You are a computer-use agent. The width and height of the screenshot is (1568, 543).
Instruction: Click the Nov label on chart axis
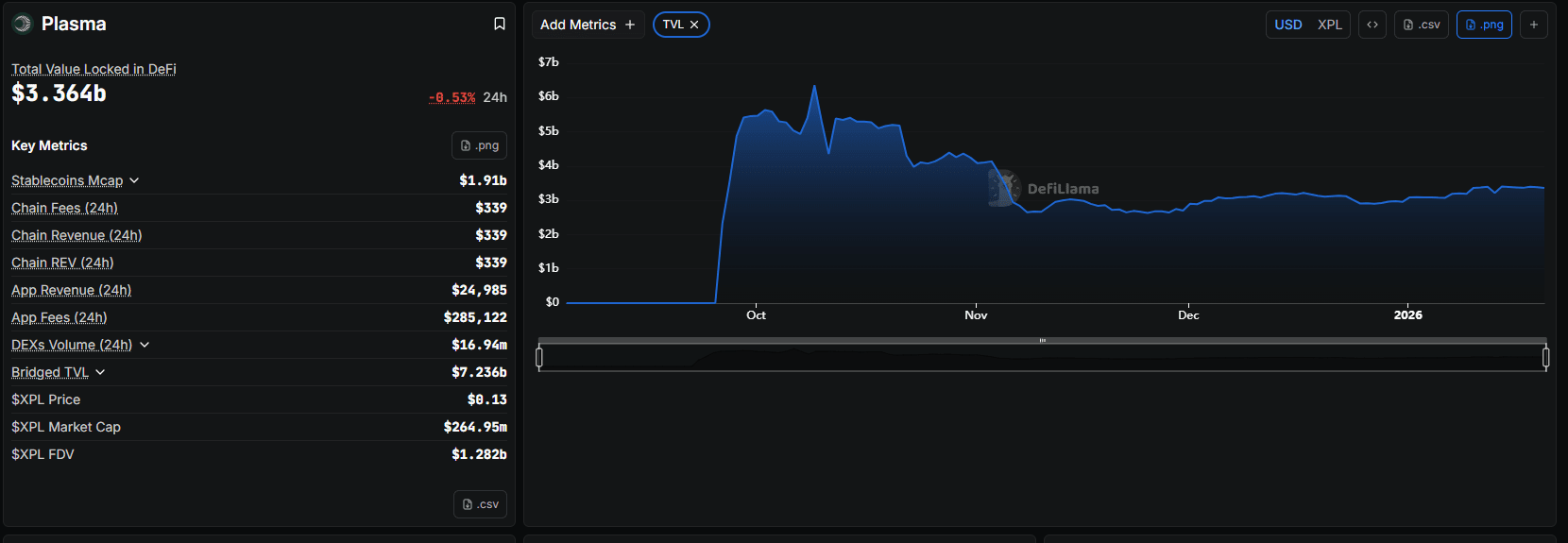tap(976, 315)
